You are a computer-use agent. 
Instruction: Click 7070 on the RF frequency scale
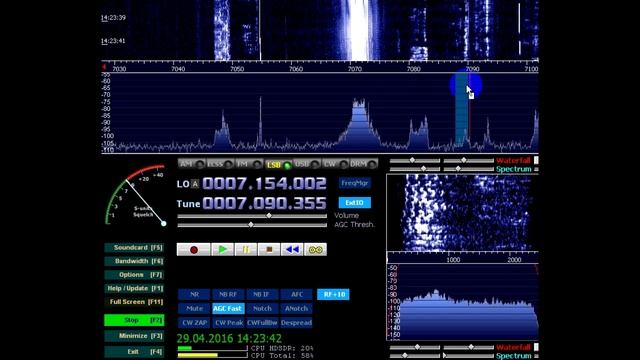click(x=355, y=69)
